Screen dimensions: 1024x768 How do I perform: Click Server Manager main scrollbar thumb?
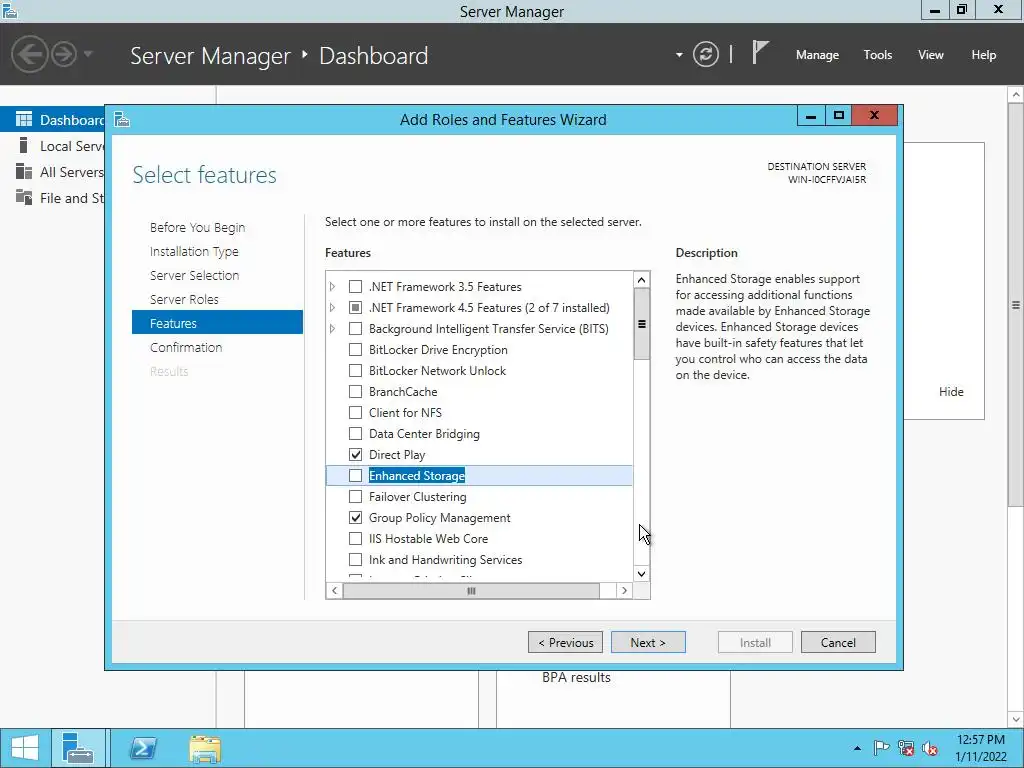point(1016,304)
